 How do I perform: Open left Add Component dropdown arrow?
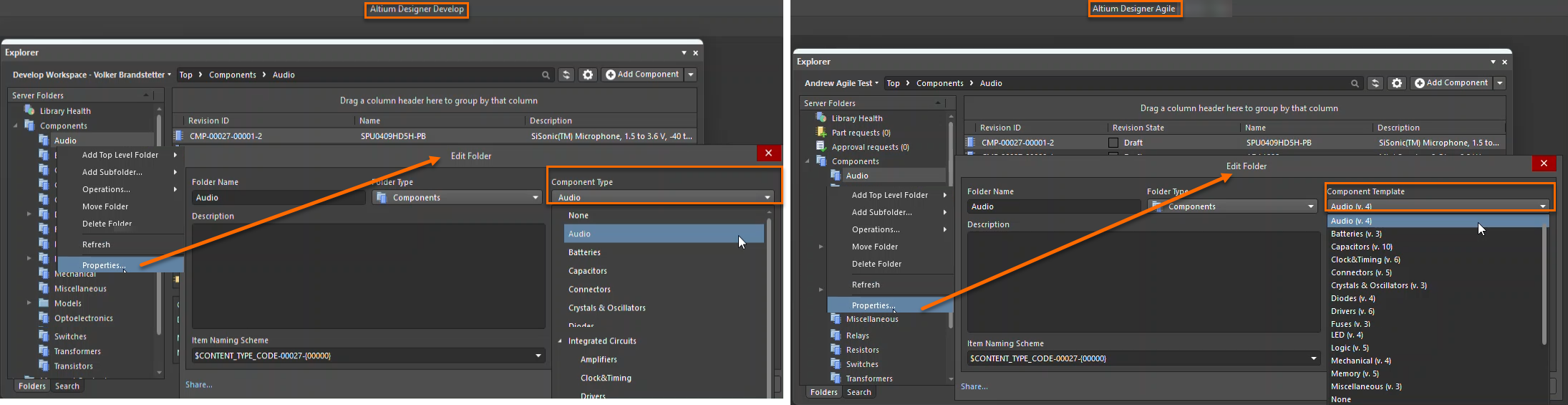[691, 75]
